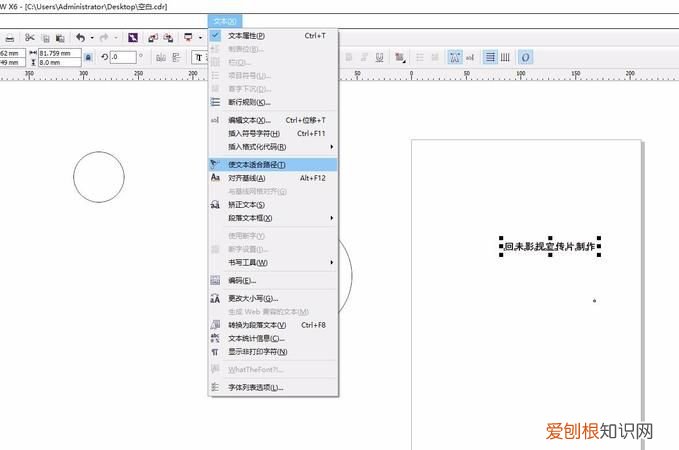Click the Copy icon in the toolbar
Image resolution: width=679 pixels, height=450 pixels.
(45, 38)
